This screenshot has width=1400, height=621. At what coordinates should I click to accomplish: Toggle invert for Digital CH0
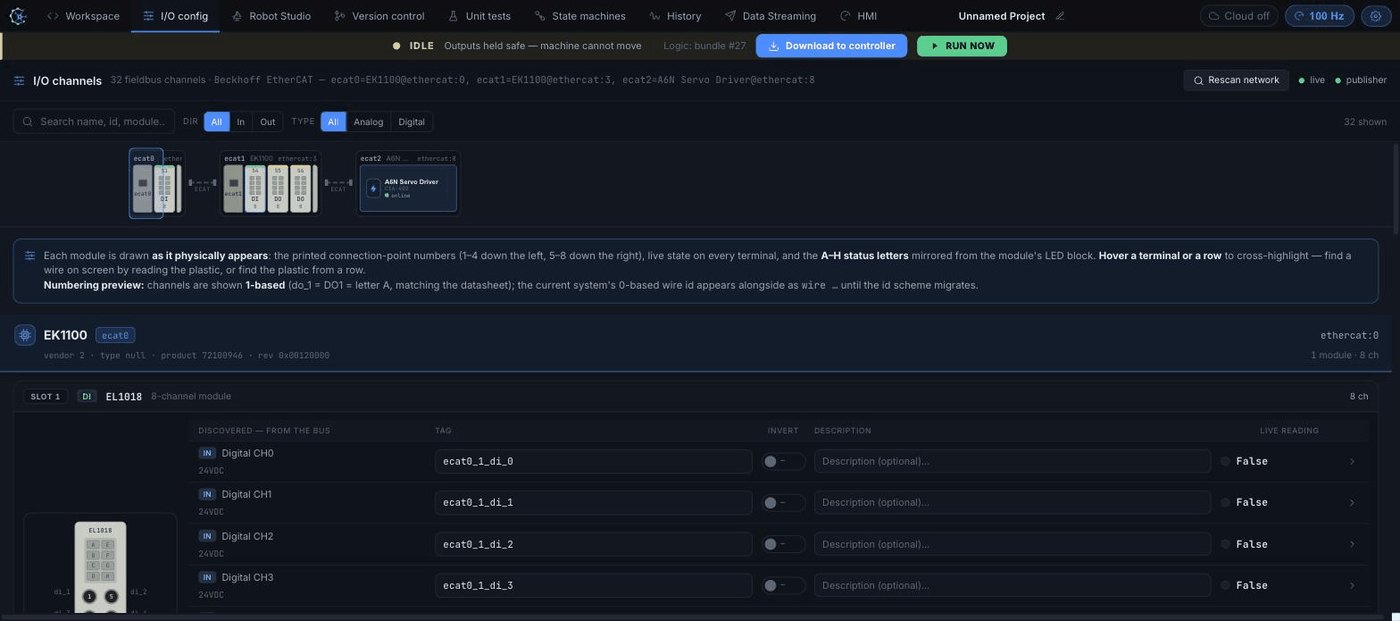pyautogui.click(x=783, y=461)
